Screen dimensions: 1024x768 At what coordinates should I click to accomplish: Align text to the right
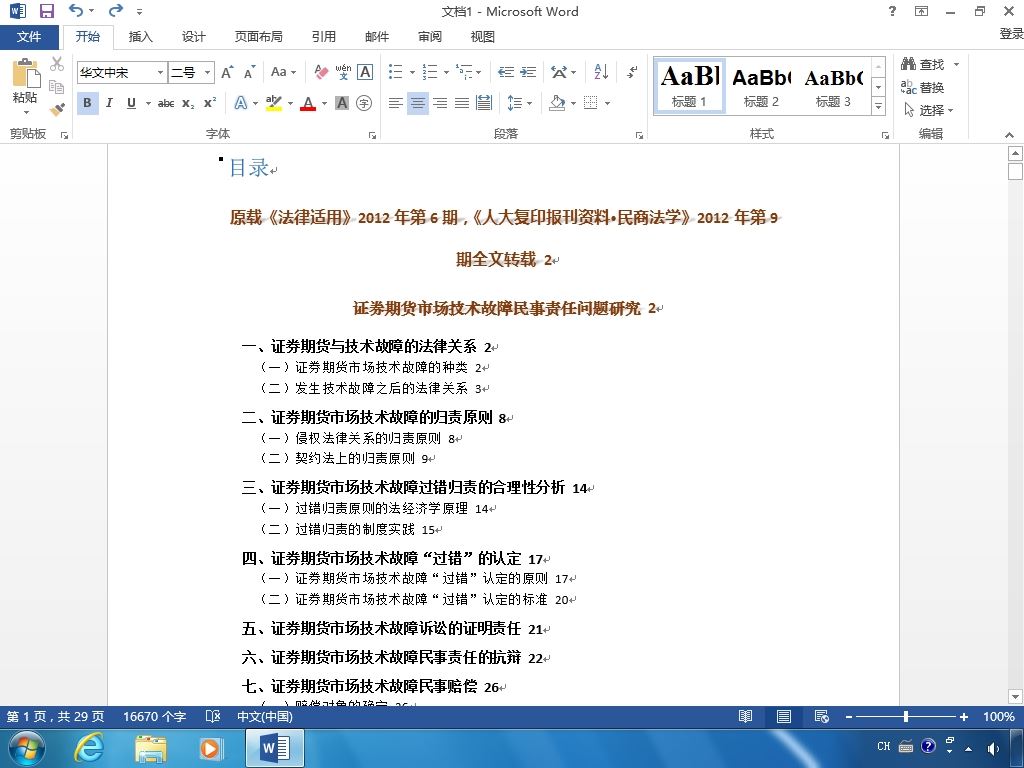[x=440, y=103]
